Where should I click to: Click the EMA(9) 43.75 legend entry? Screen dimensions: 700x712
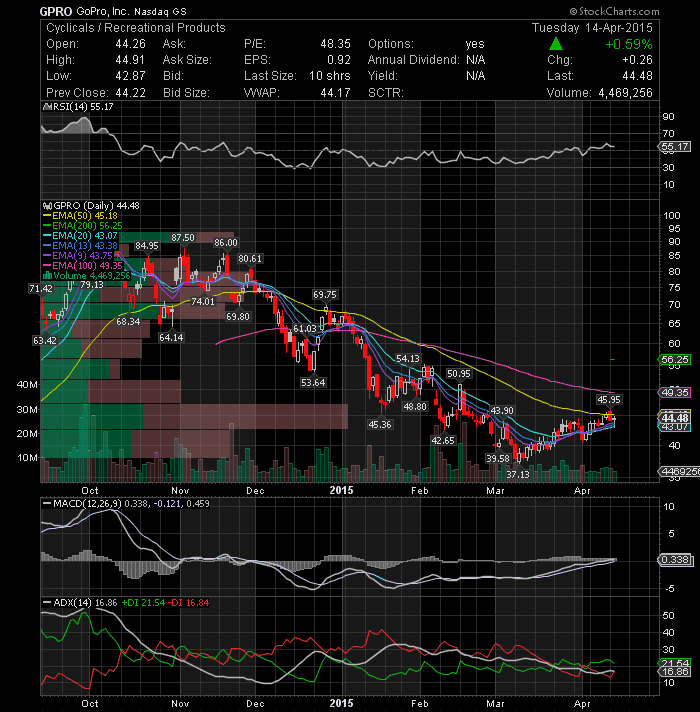(x=80, y=256)
